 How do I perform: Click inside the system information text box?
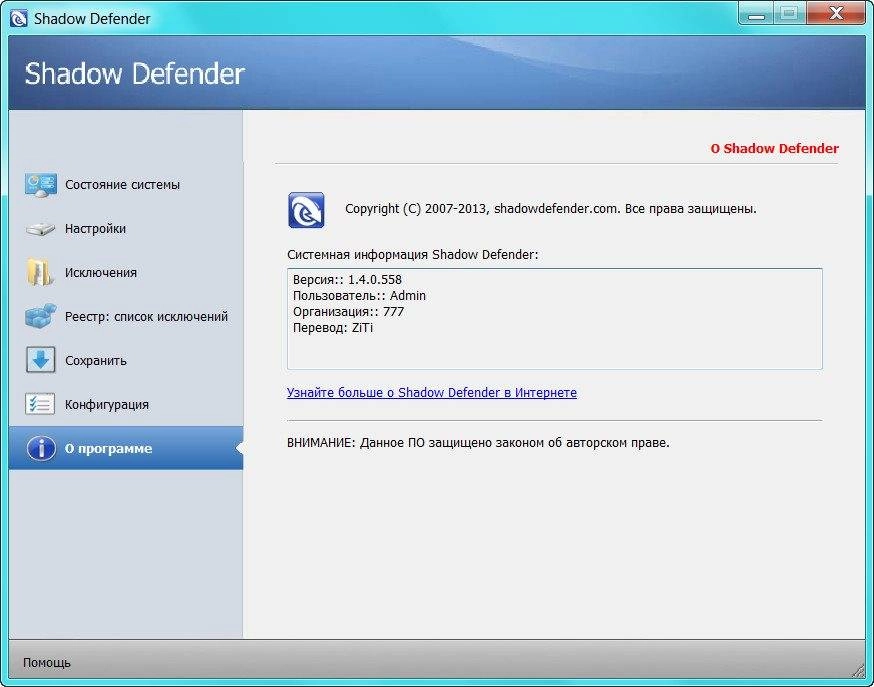coord(555,319)
